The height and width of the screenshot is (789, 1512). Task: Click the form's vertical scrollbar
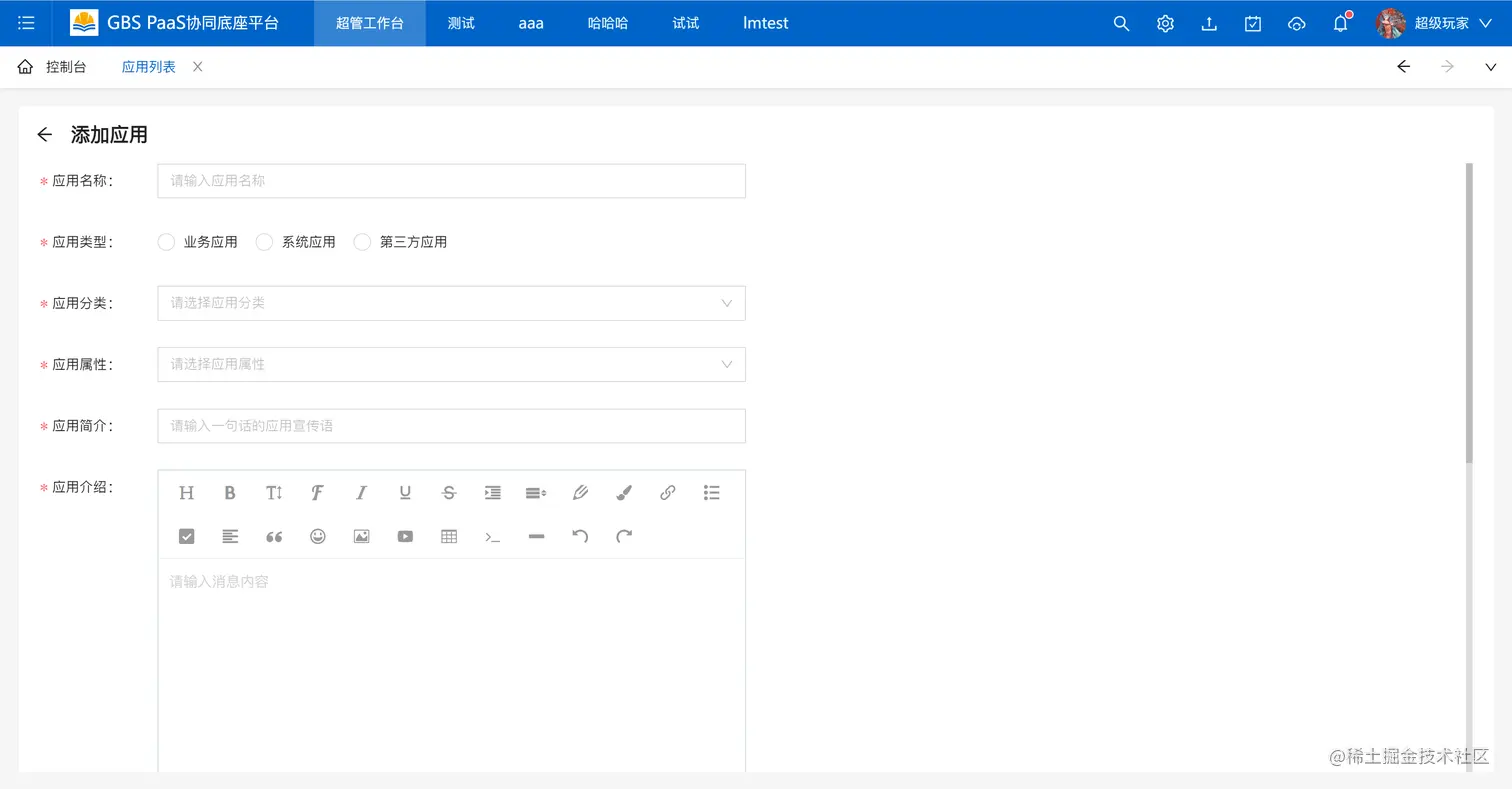click(x=1469, y=312)
